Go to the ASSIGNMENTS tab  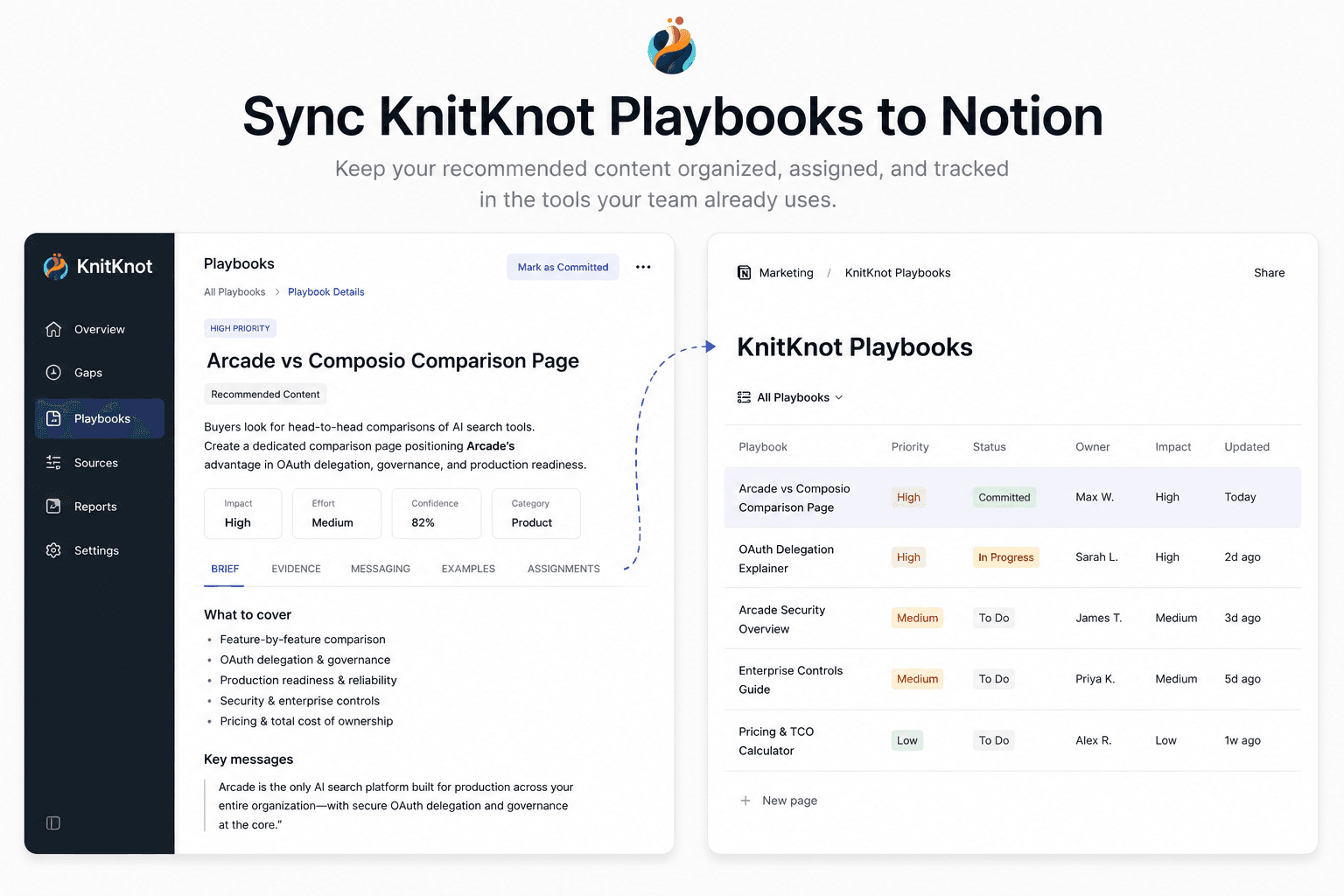click(x=563, y=569)
